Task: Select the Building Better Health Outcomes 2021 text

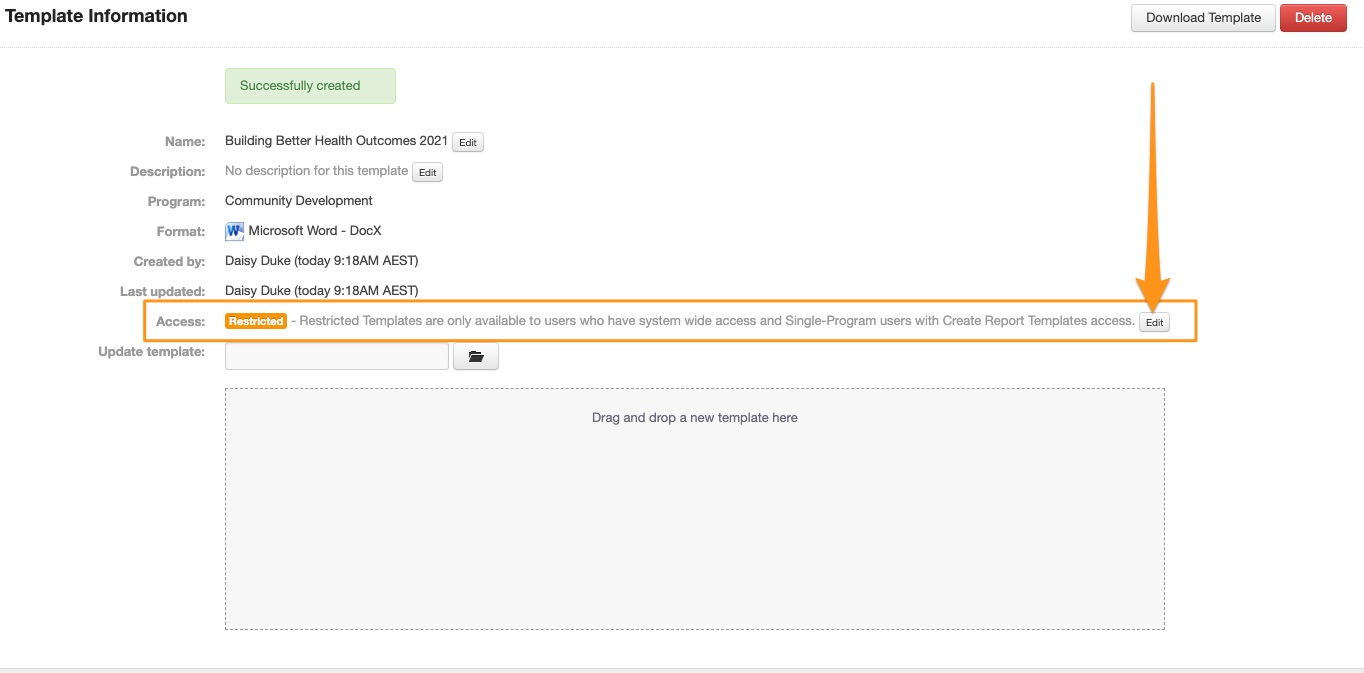Action: 336,141
